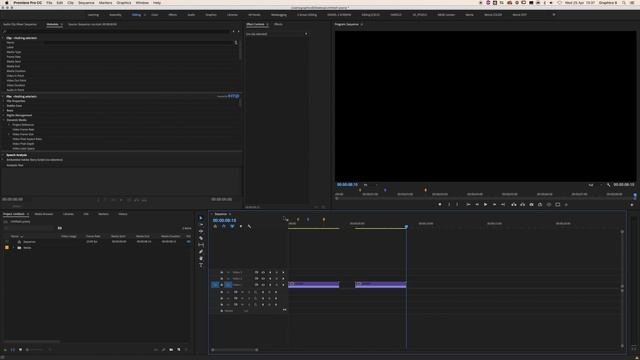Export a frame with the camera icon
640x360 pixels.
click(x=531, y=204)
